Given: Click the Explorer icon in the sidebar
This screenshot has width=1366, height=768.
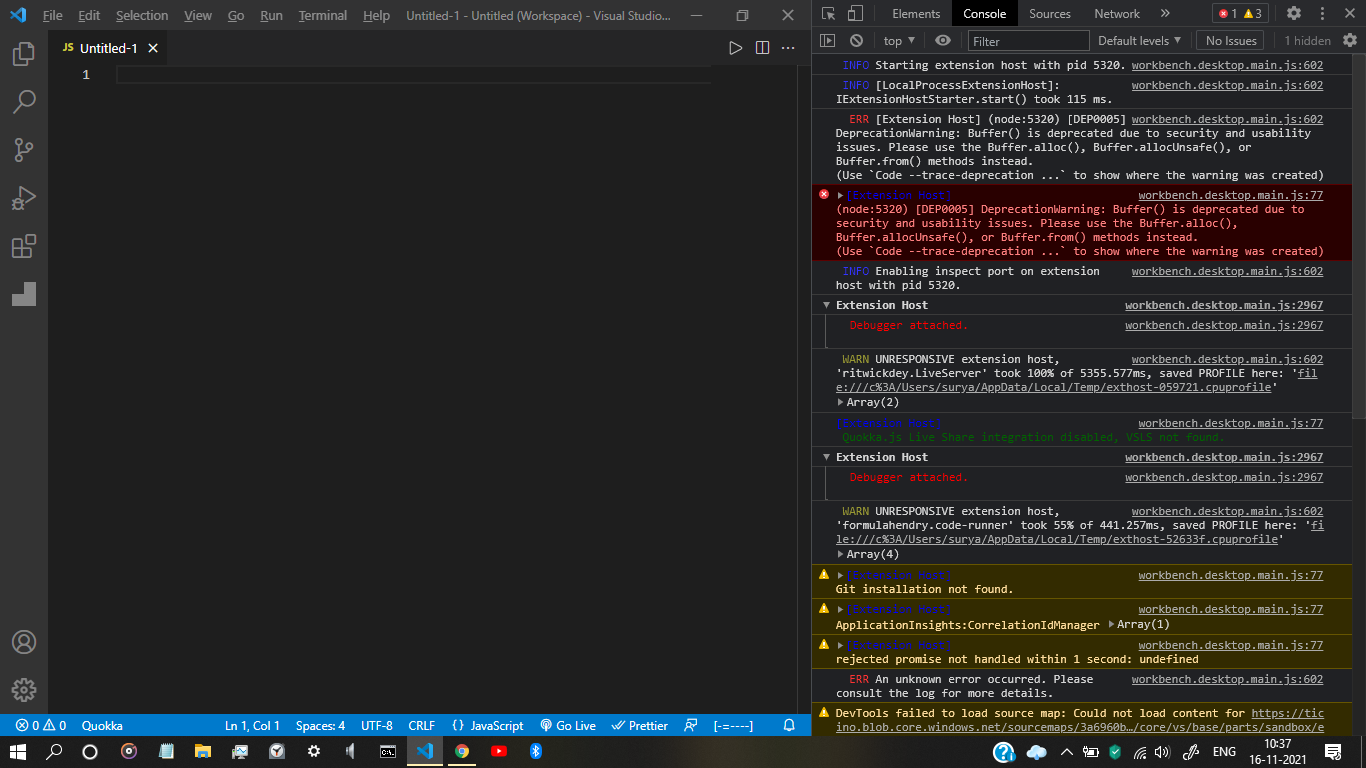Looking at the screenshot, I should point(24,54).
